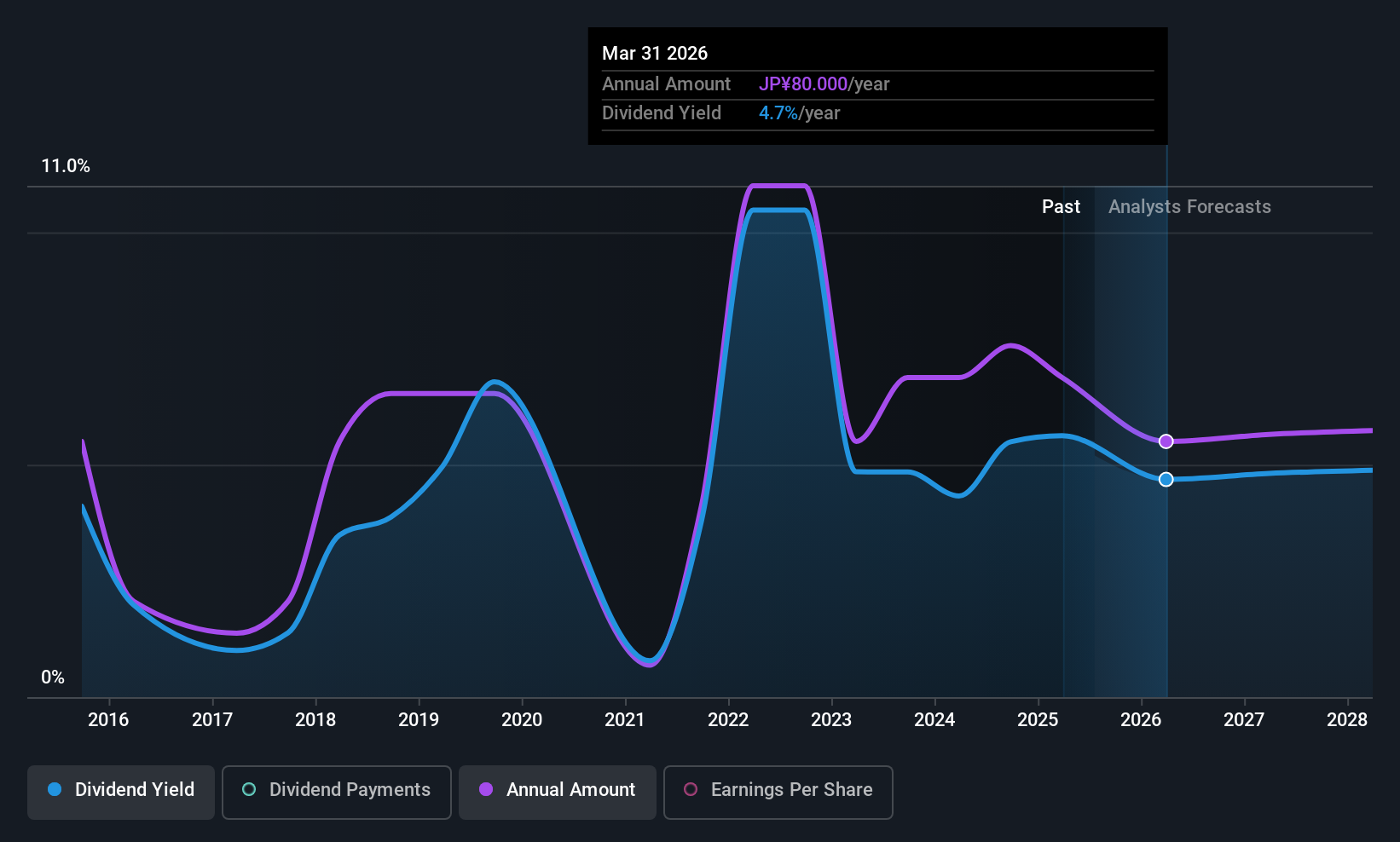The width and height of the screenshot is (1400, 842).
Task: Click the Mar 31 2026 tooltip date
Action: (655, 53)
